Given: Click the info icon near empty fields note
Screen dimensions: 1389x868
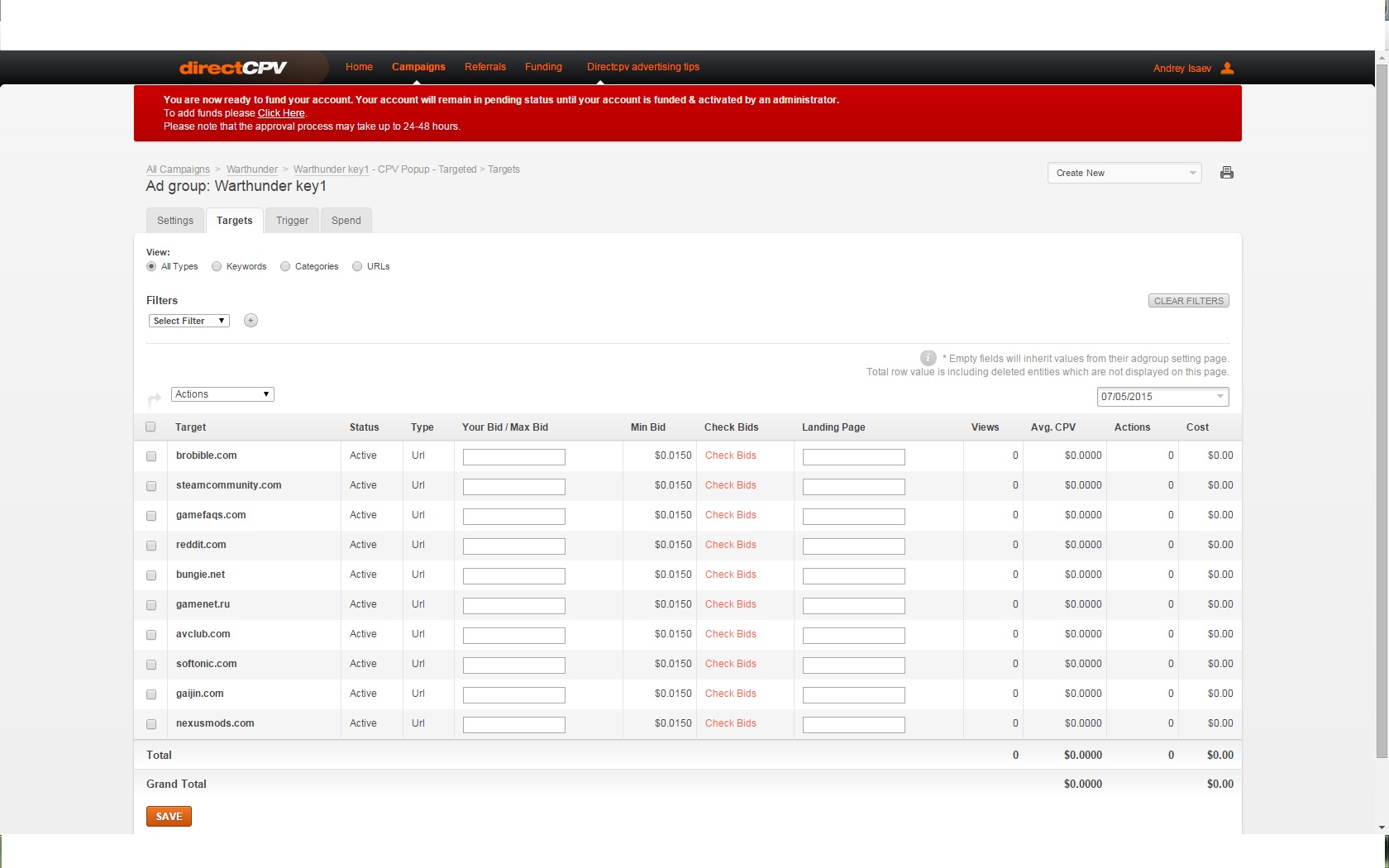Looking at the screenshot, I should (928, 358).
